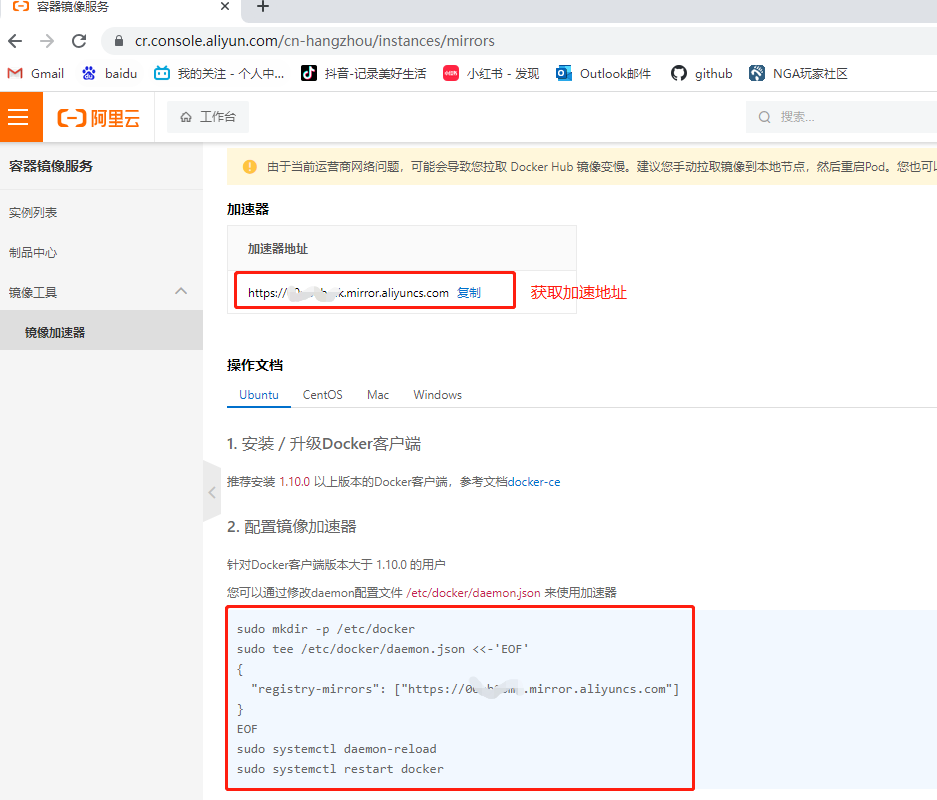
Task: Go back using the browser back arrow
Action: 16,41
